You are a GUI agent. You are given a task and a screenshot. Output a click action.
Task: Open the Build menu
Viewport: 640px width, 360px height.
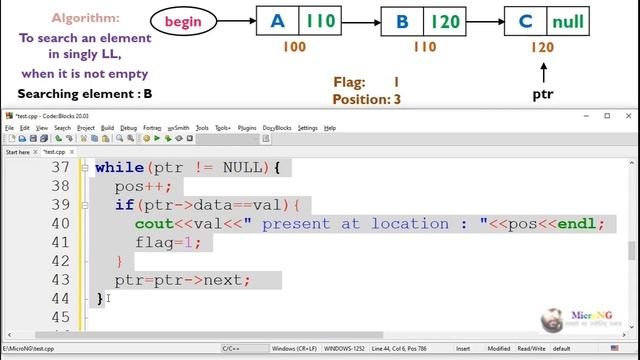coord(107,128)
